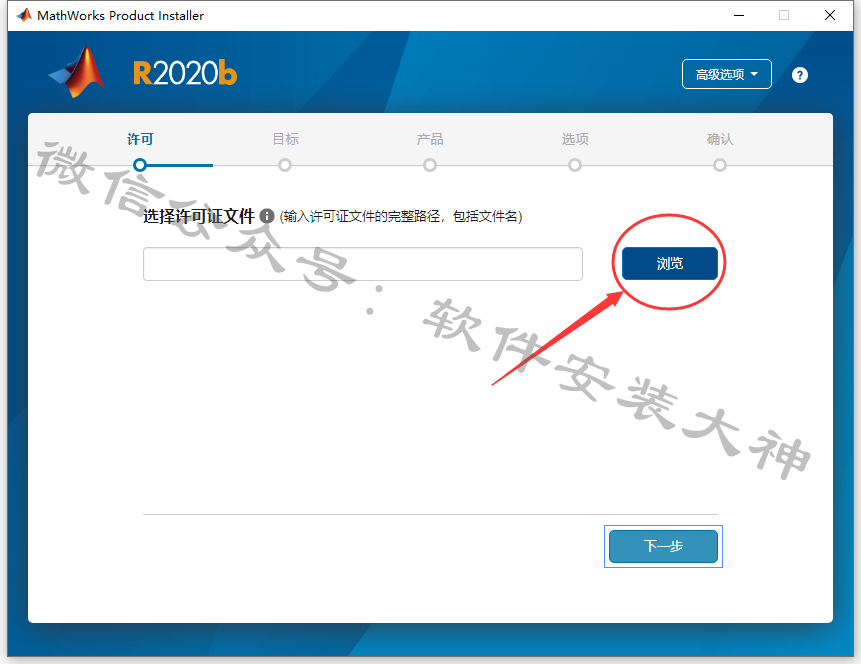
Task: Click the 选项 step circle marker
Action: pos(575,165)
